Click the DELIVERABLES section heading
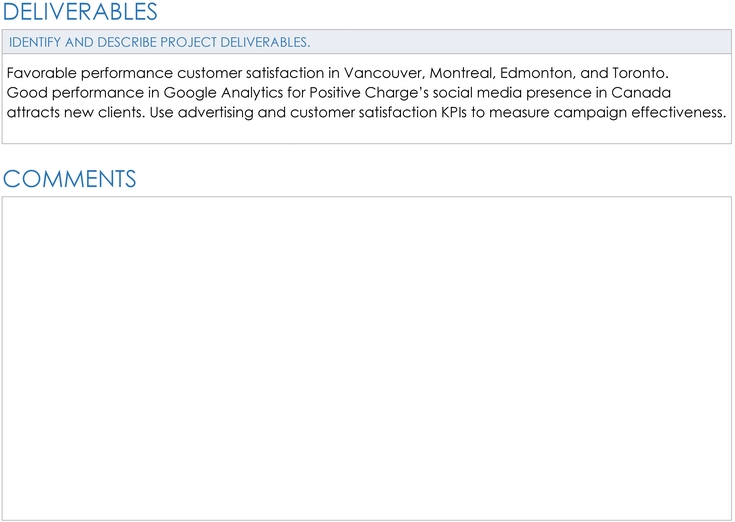 (x=80, y=12)
